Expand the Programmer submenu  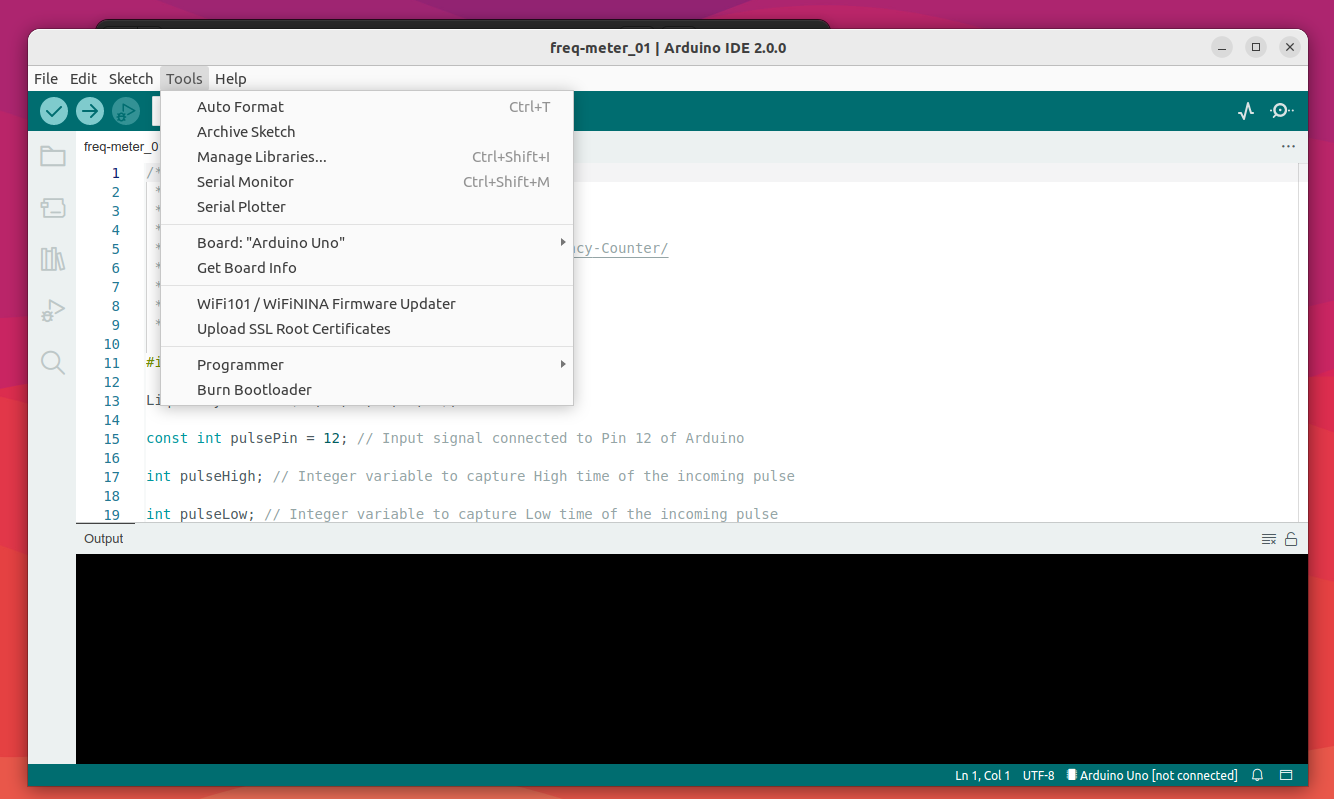coord(367,365)
